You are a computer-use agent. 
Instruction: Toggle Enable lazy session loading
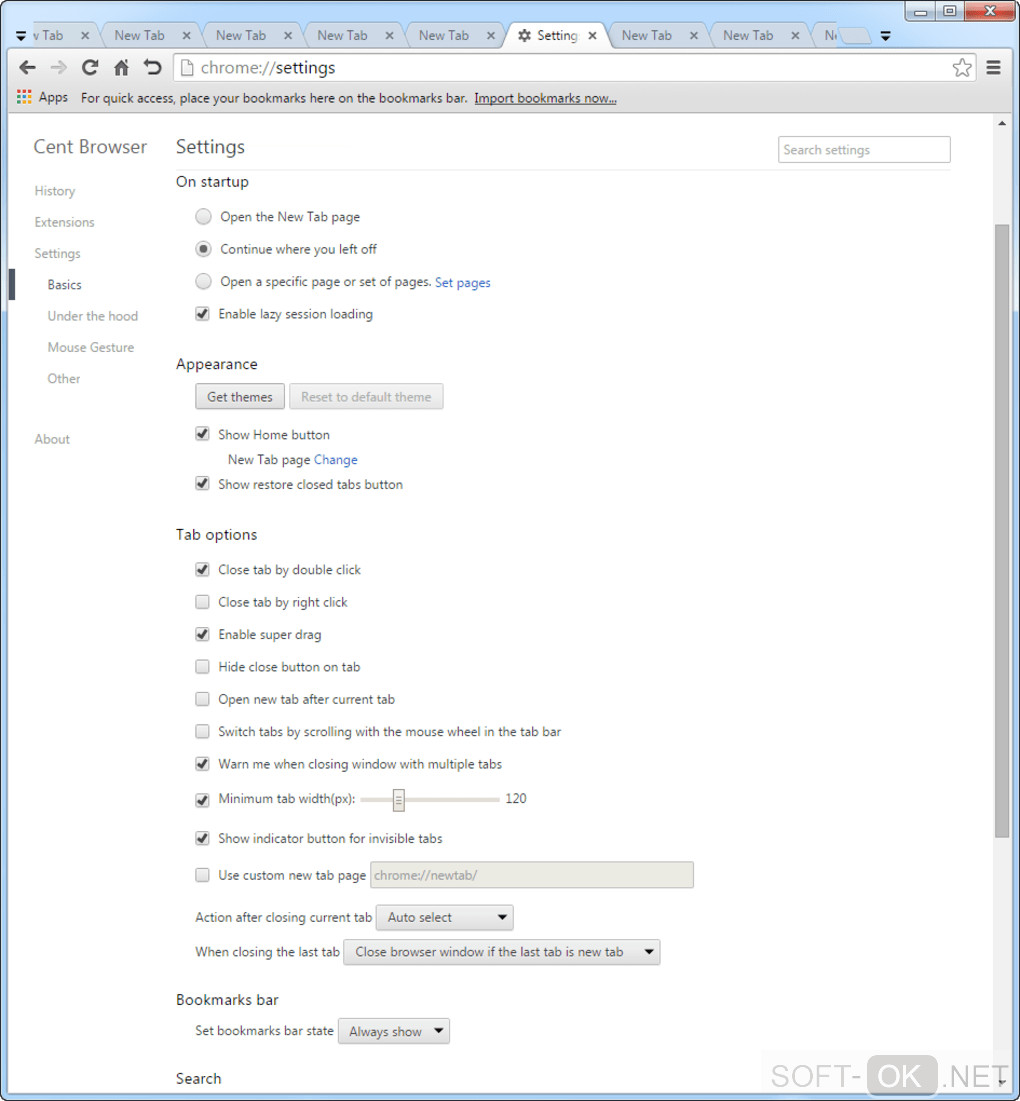202,314
